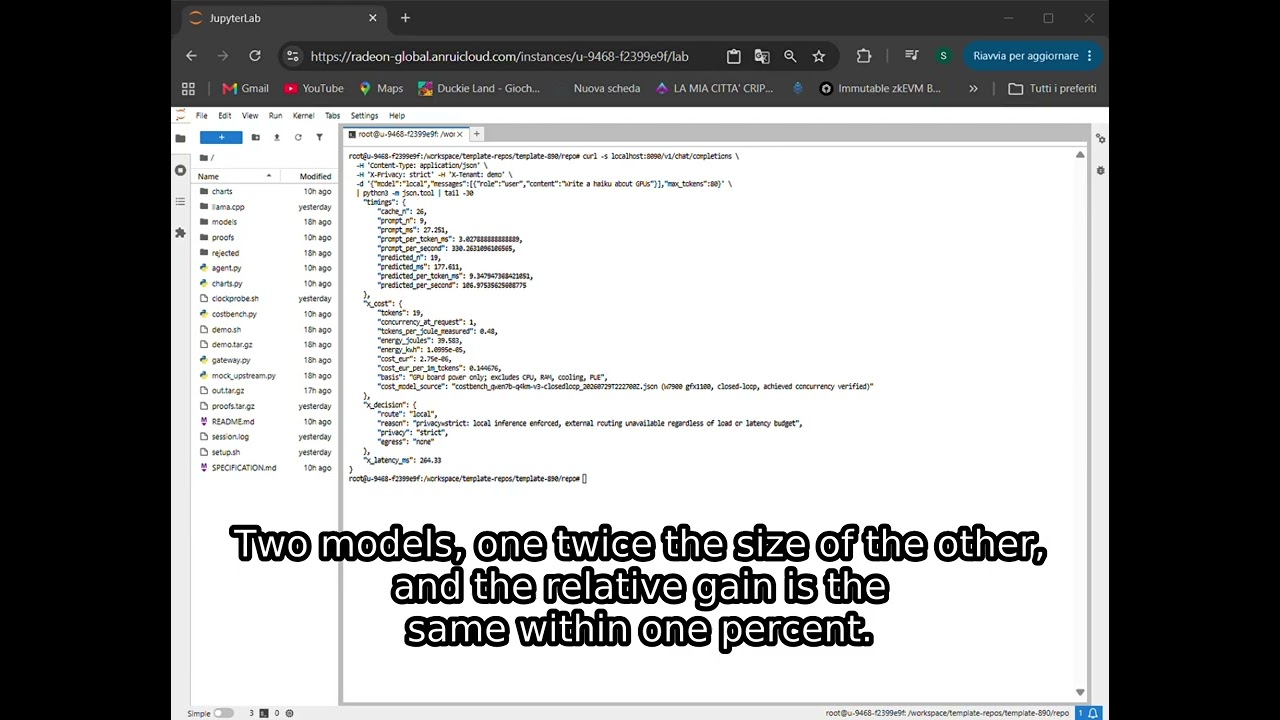Click the terminal scrollbar up arrow
This screenshot has width=1280, height=720.
(1080, 155)
